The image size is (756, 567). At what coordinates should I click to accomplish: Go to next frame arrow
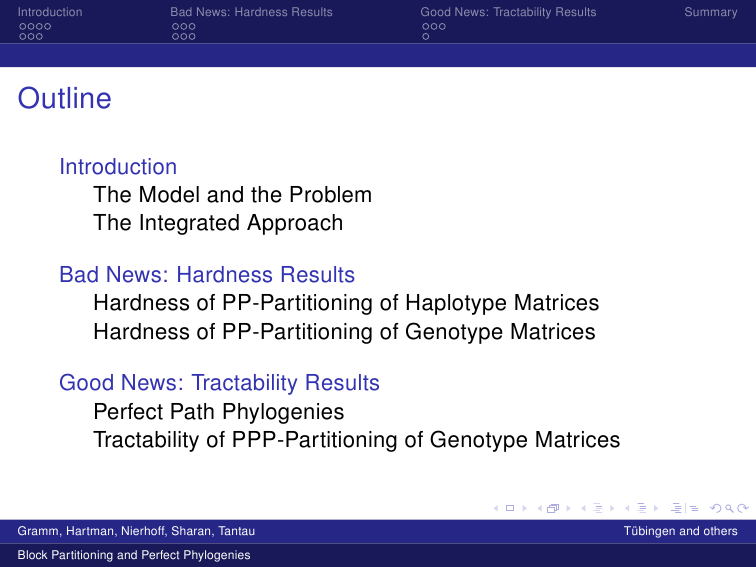[568, 508]
